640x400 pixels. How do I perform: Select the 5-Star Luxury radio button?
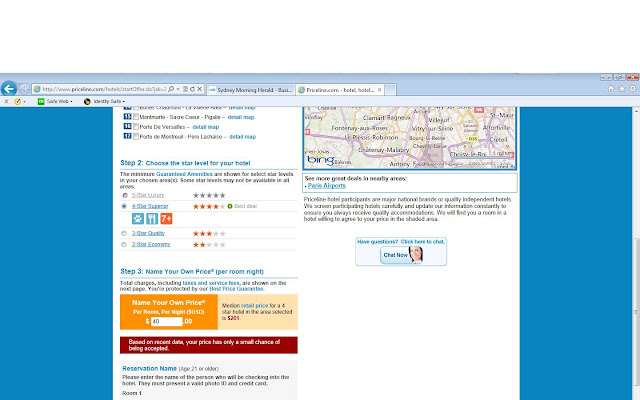125,195
